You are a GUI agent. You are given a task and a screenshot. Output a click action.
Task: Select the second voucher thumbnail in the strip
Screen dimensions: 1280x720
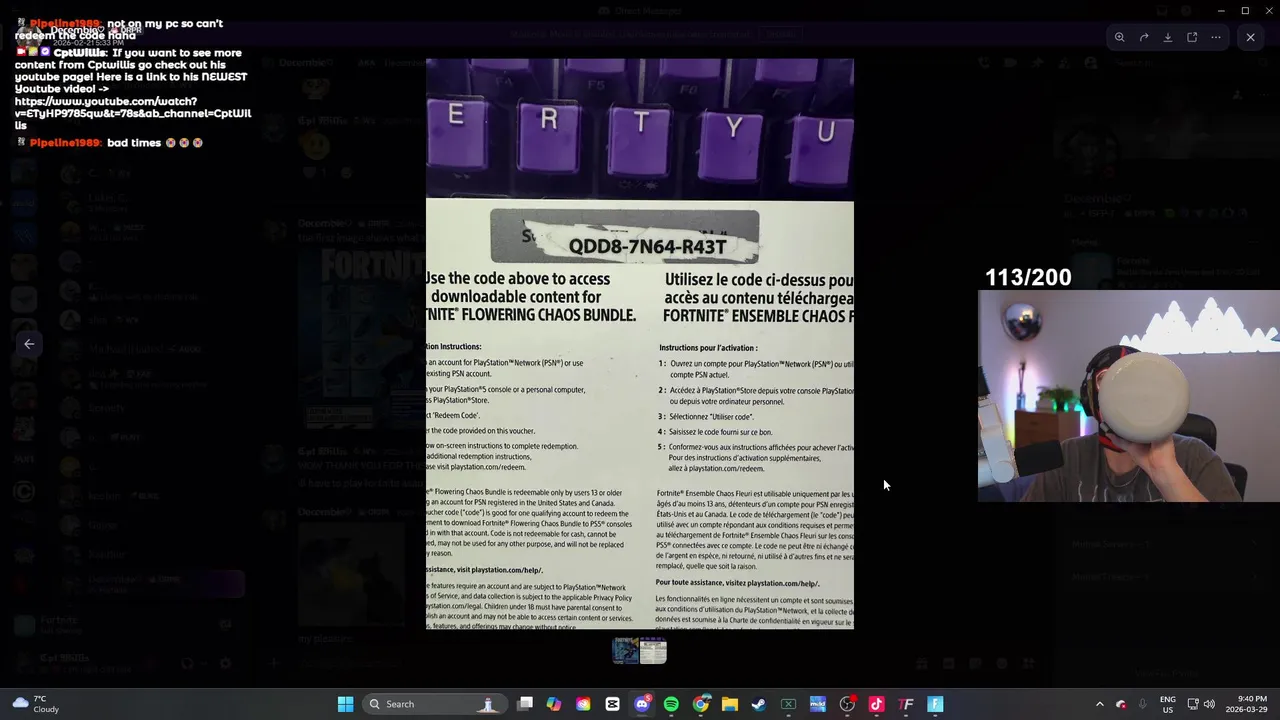654,651
